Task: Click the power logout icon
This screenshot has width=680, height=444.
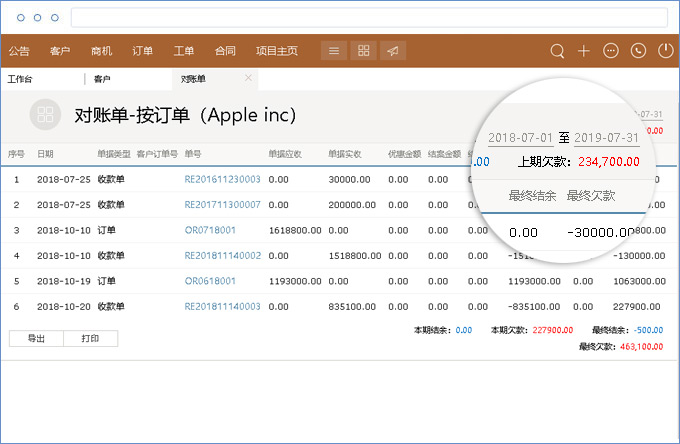Action: (665, 51)
